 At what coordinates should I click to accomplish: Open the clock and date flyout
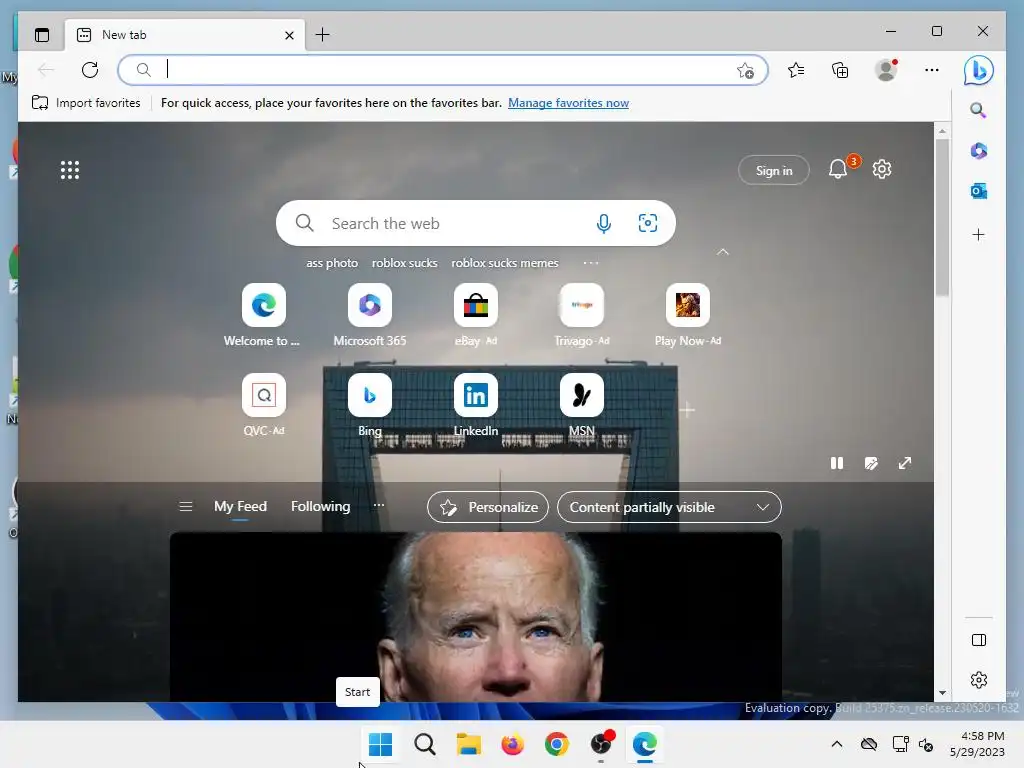(x=977, y=744)
